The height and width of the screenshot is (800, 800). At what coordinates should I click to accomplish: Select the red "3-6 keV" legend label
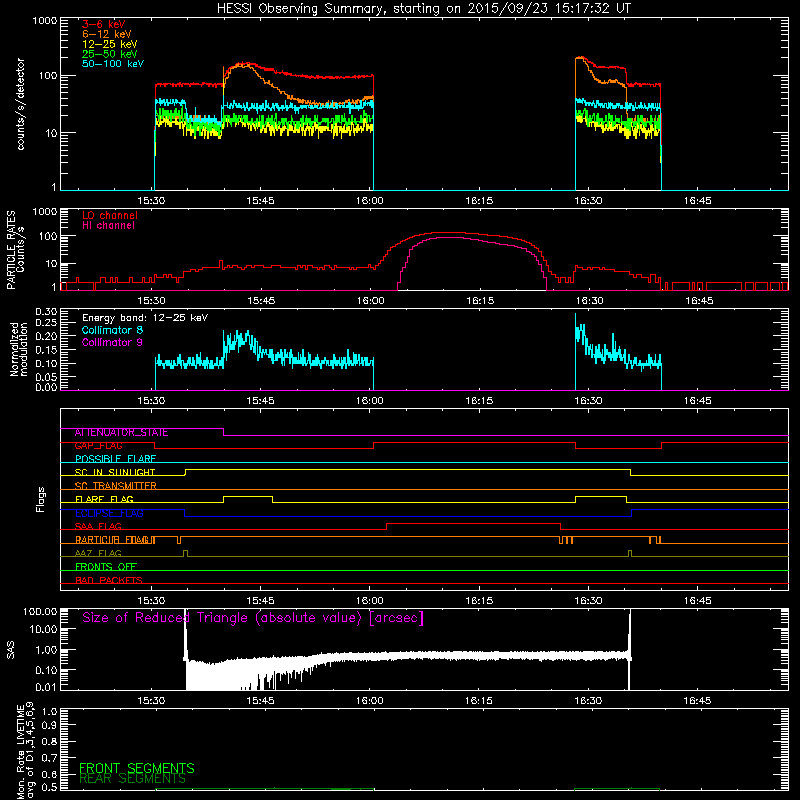(x=104, y=24)
